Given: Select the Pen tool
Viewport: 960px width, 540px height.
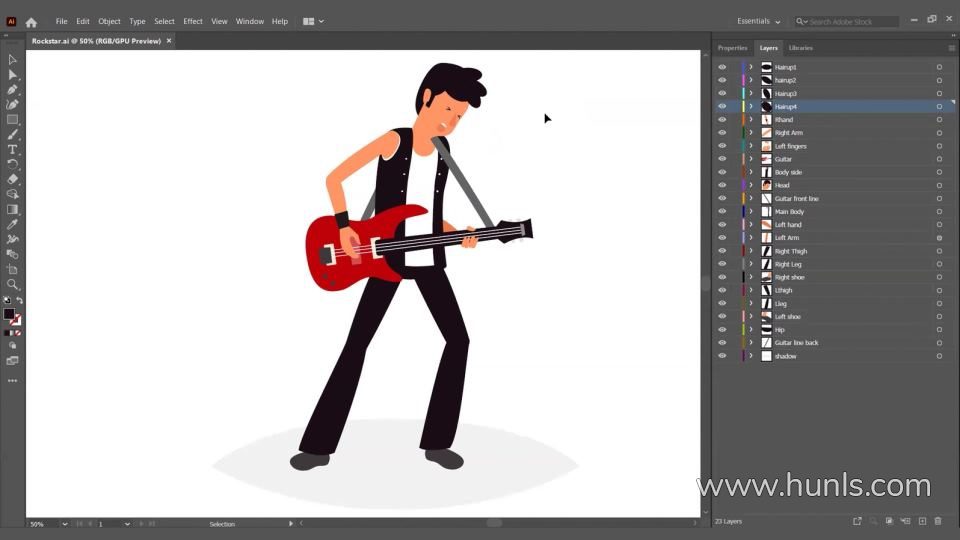Looking at the screenshot, I should click(13, 90).
